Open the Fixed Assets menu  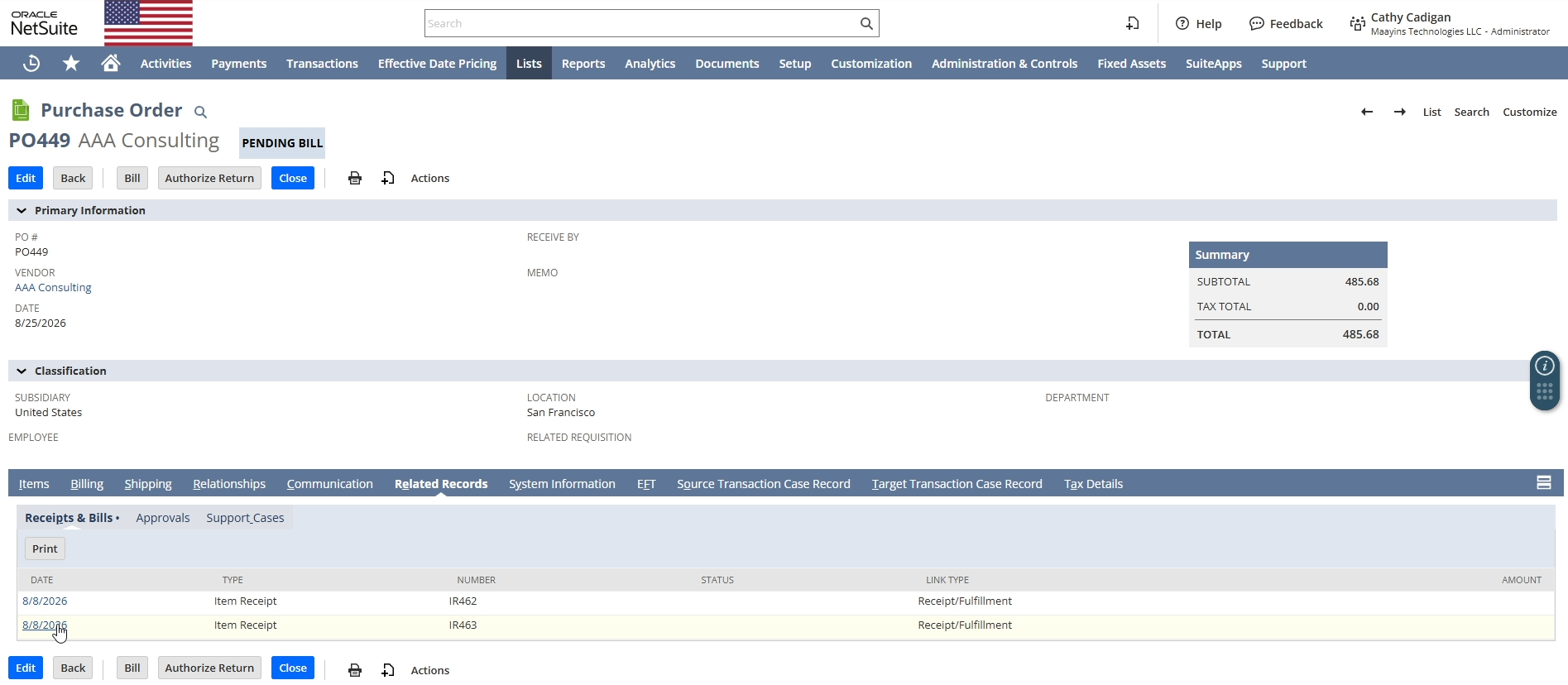pyautogui.click(x=1131, y=63)
